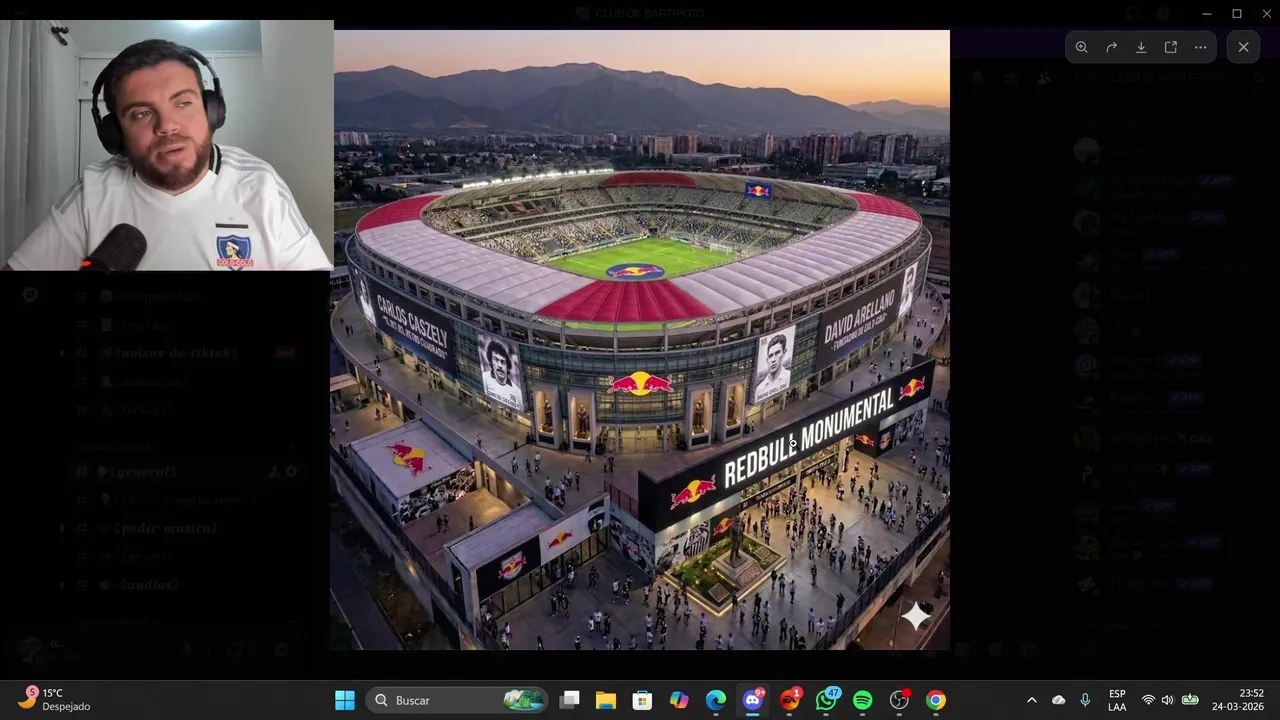The image size is (1280, 720).
Task: Download the stadium image
Action: pyautogui.click(x=1141, y=47)
